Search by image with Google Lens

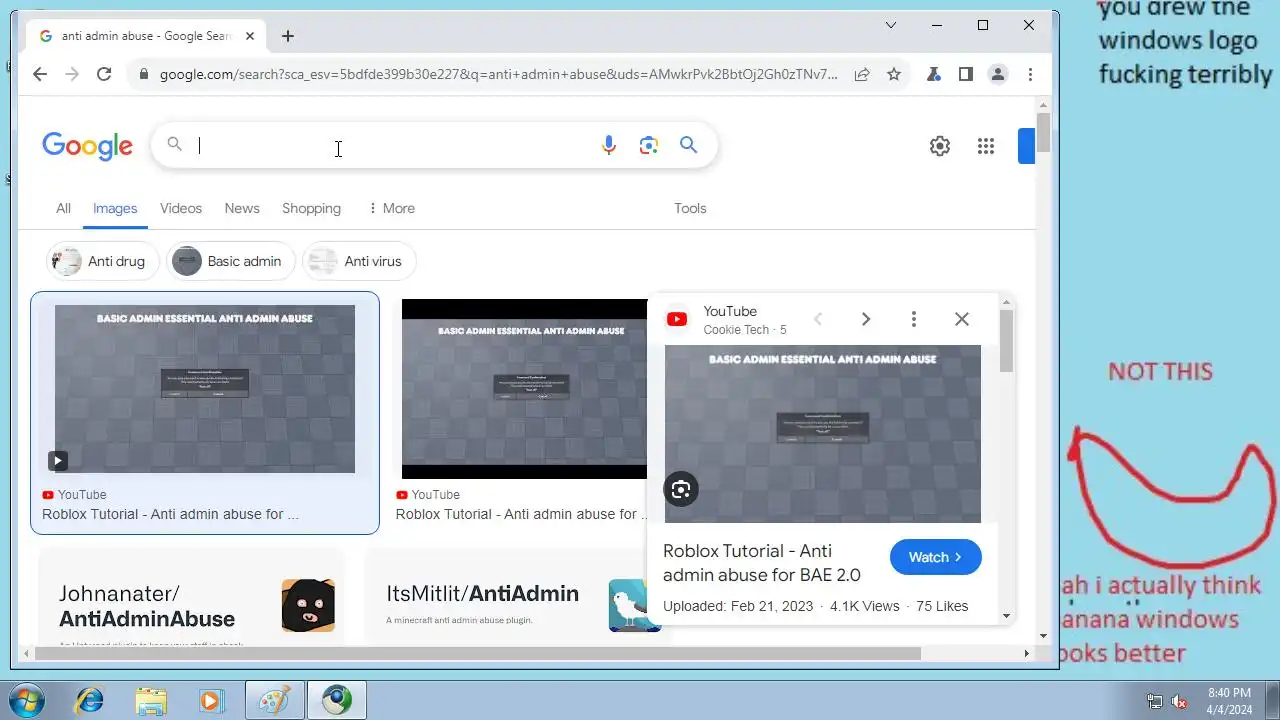[x=649, y=146]
